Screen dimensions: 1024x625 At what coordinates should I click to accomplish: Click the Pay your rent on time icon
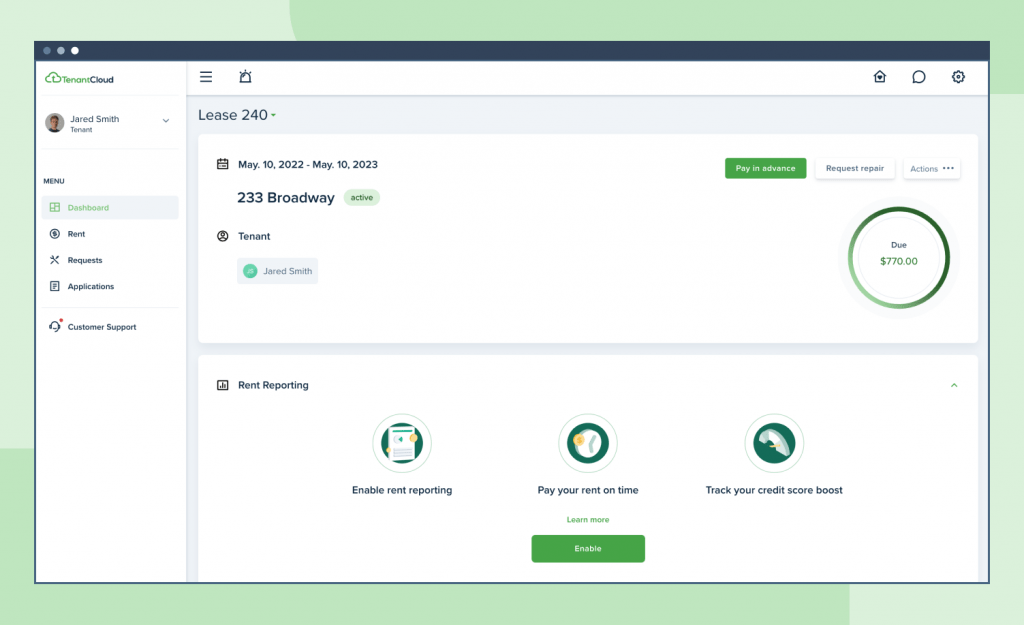(x=588, y=444)
